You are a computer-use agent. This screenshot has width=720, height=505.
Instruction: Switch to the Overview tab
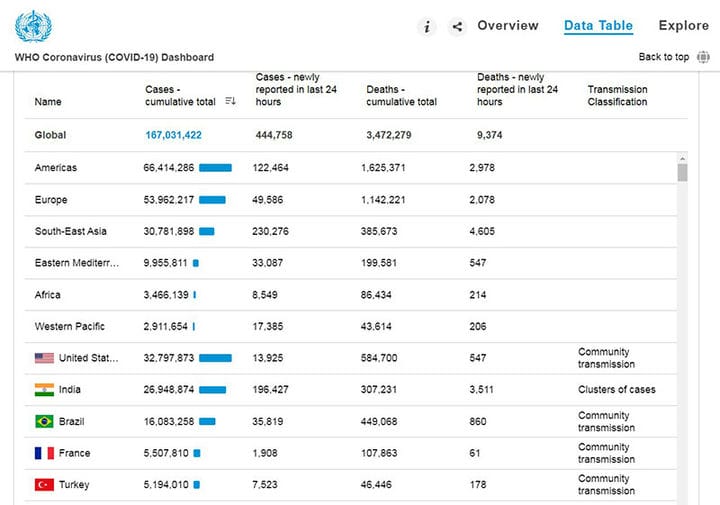pos(508,26)
